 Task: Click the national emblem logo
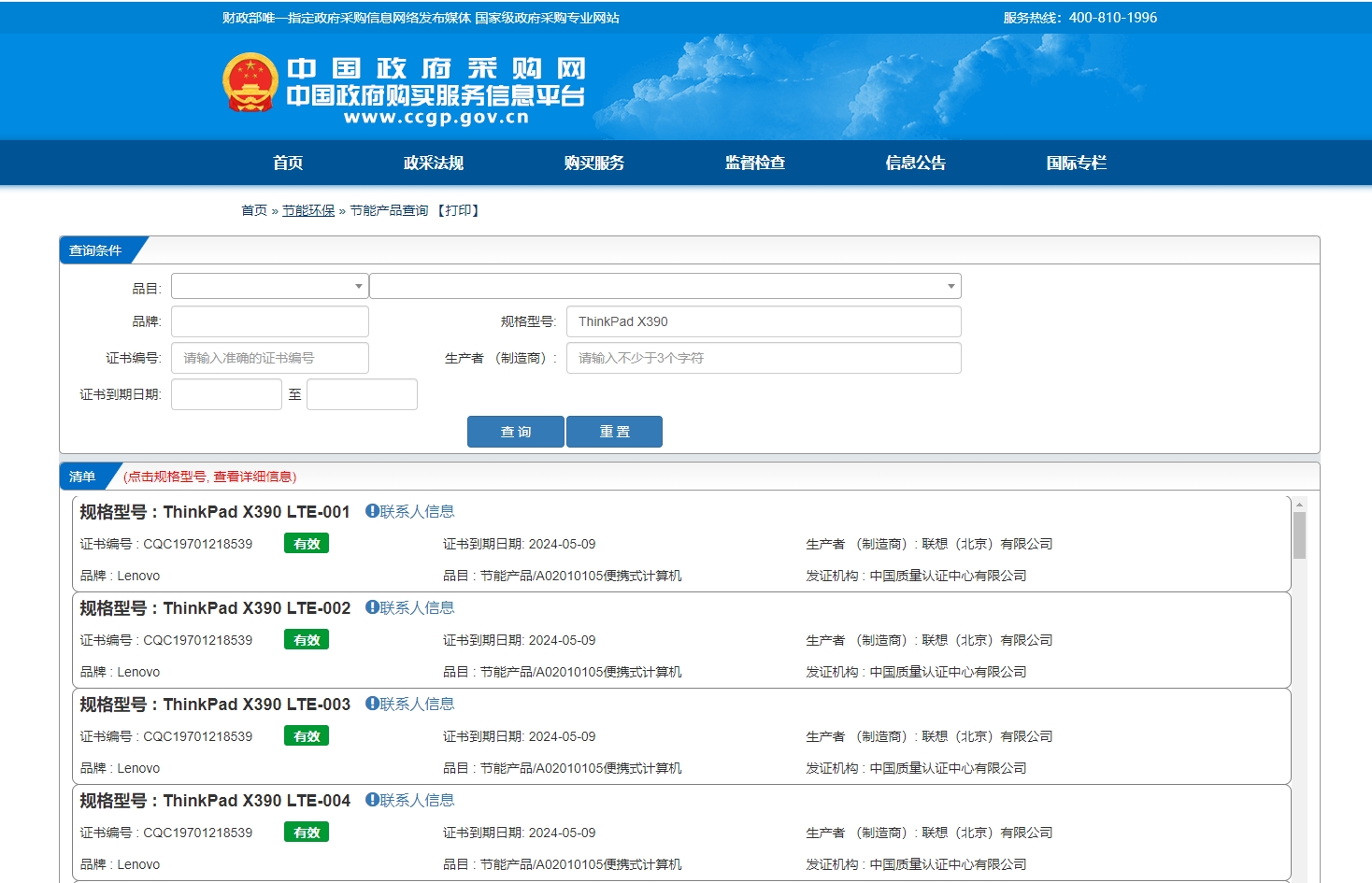click(250, 82)
